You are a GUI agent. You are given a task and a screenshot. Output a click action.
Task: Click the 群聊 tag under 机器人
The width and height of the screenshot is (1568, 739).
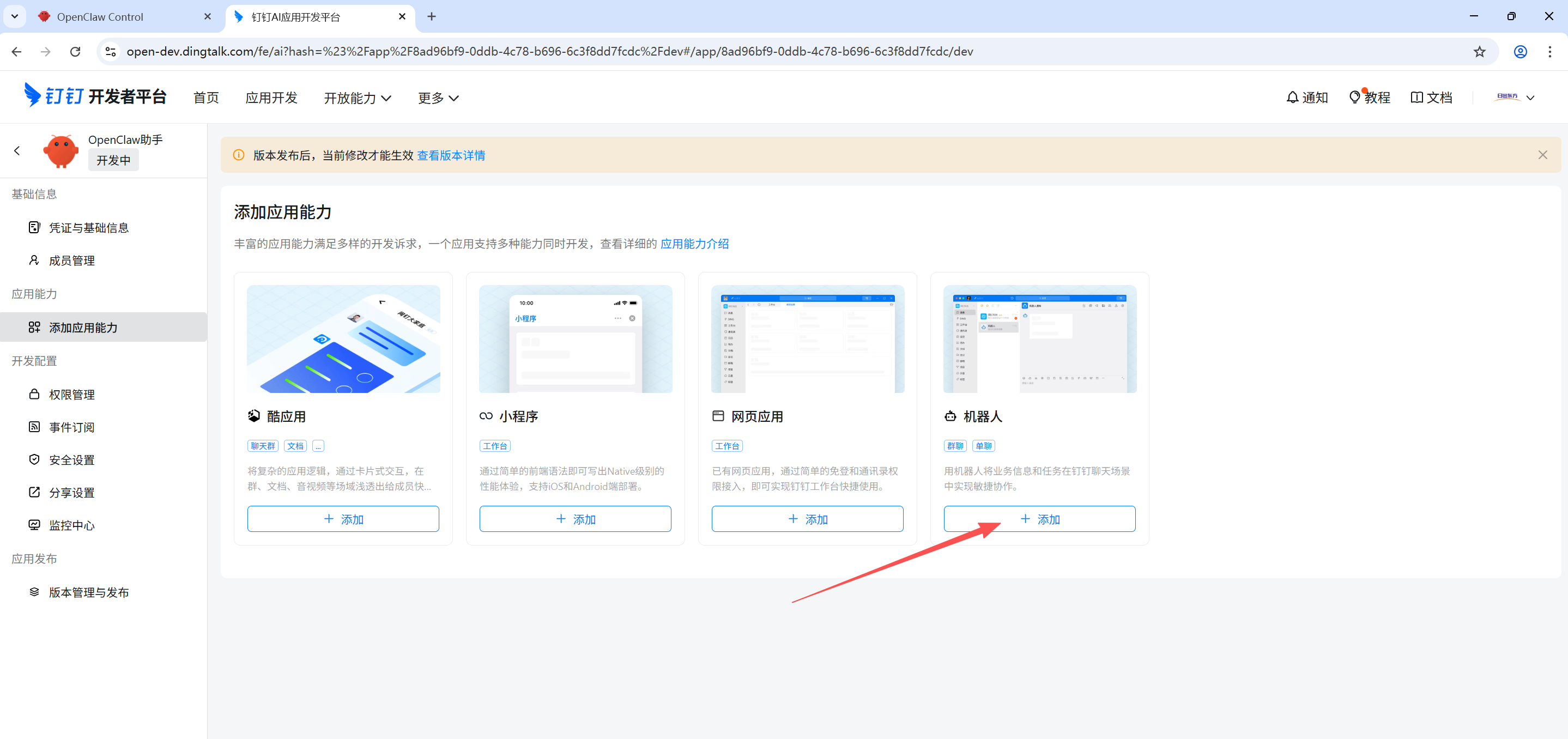(955, 446)
